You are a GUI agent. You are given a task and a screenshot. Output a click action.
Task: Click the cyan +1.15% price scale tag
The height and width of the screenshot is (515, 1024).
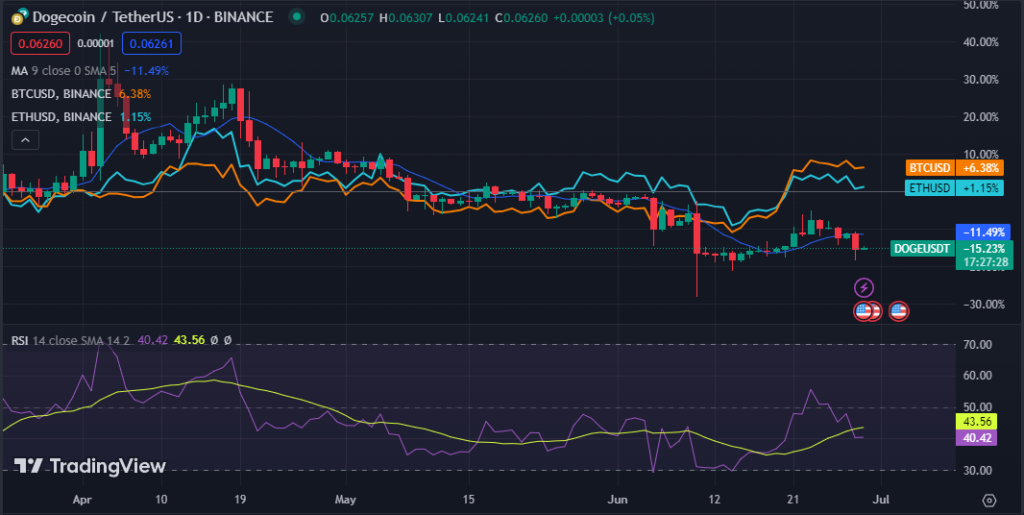(978, 188)
